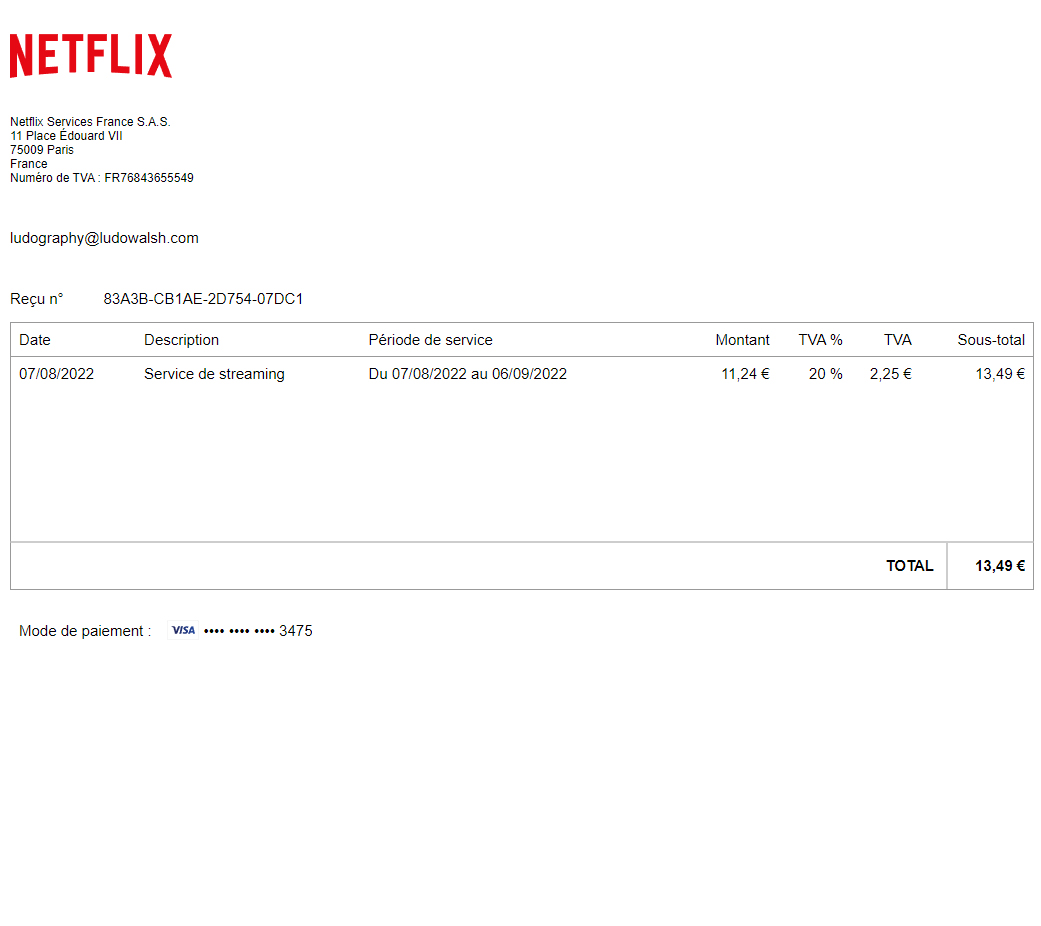Image resolution: width=1041 pixels, height=926 pixels.
Task: Click the 'France' country line
Action: click(29, 163)
